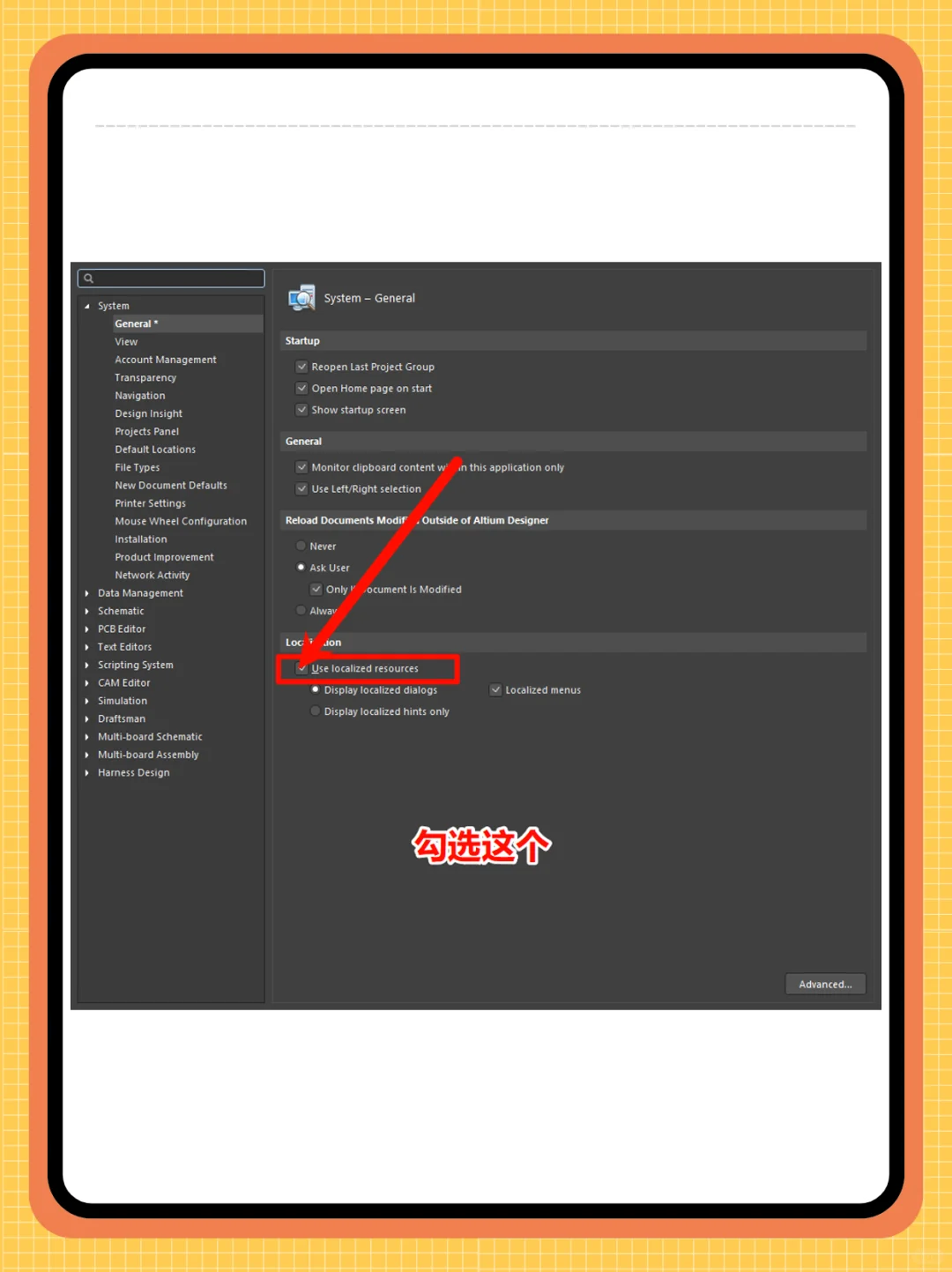Toggle the Localized menus checkbox
The width and height of the screenshot is (952, 1272).
pos(495,690)
